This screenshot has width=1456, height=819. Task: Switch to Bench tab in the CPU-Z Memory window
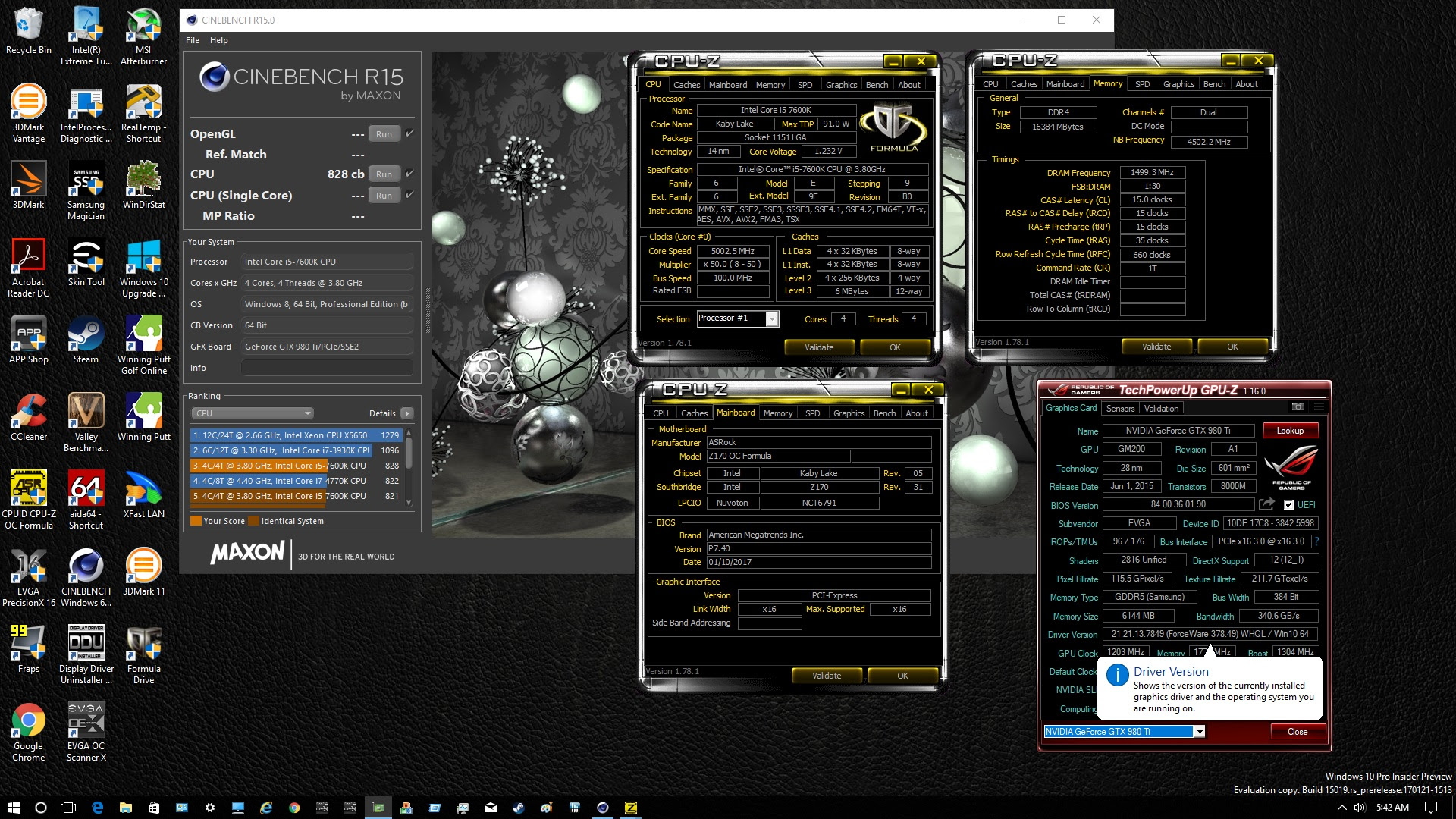[1214, 84]
